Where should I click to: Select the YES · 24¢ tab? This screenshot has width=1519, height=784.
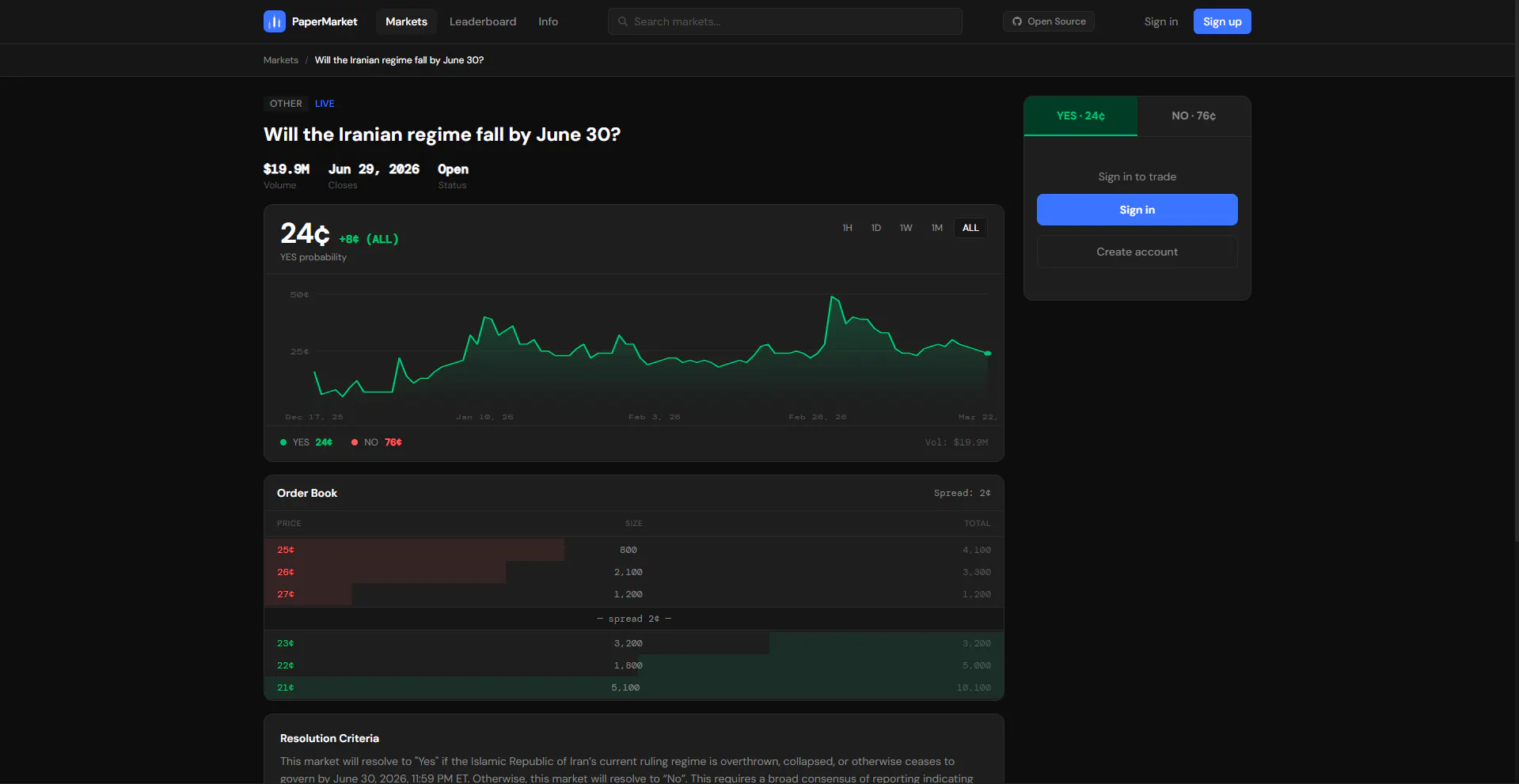1080,116
